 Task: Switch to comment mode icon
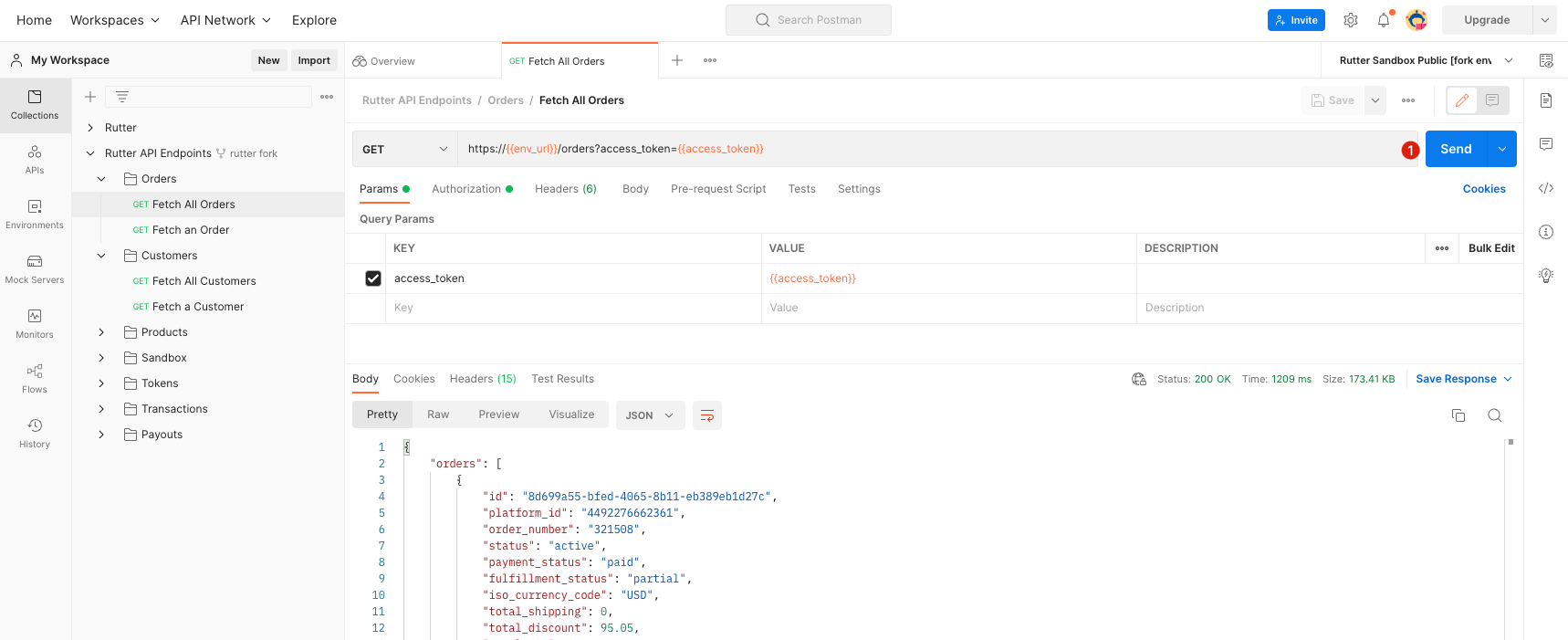point(1492,100)
